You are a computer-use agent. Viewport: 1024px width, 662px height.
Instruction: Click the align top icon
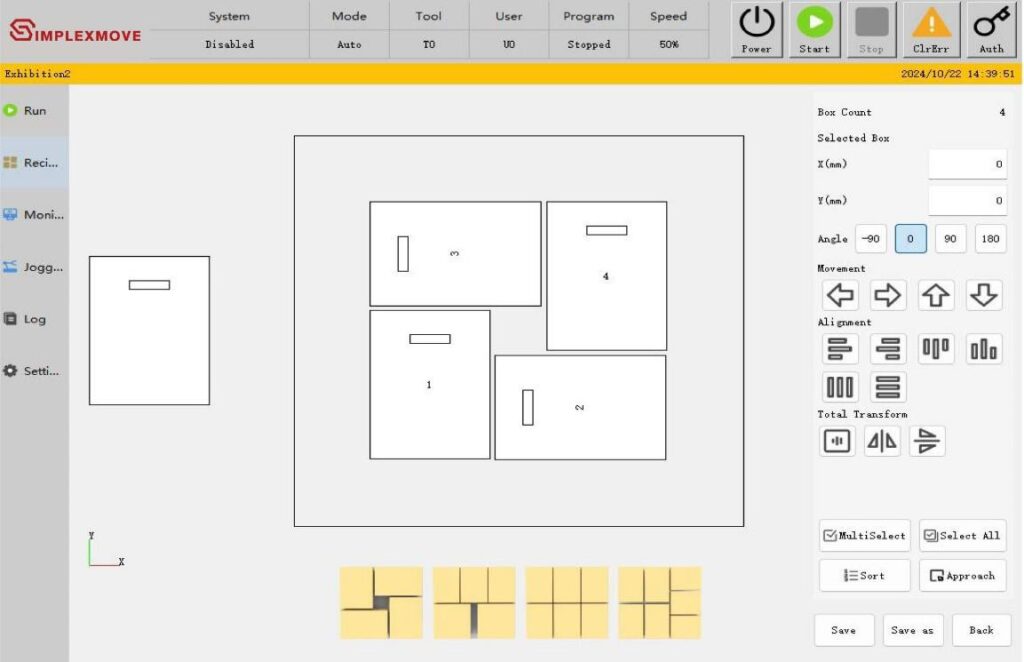[x=936, y=349]
